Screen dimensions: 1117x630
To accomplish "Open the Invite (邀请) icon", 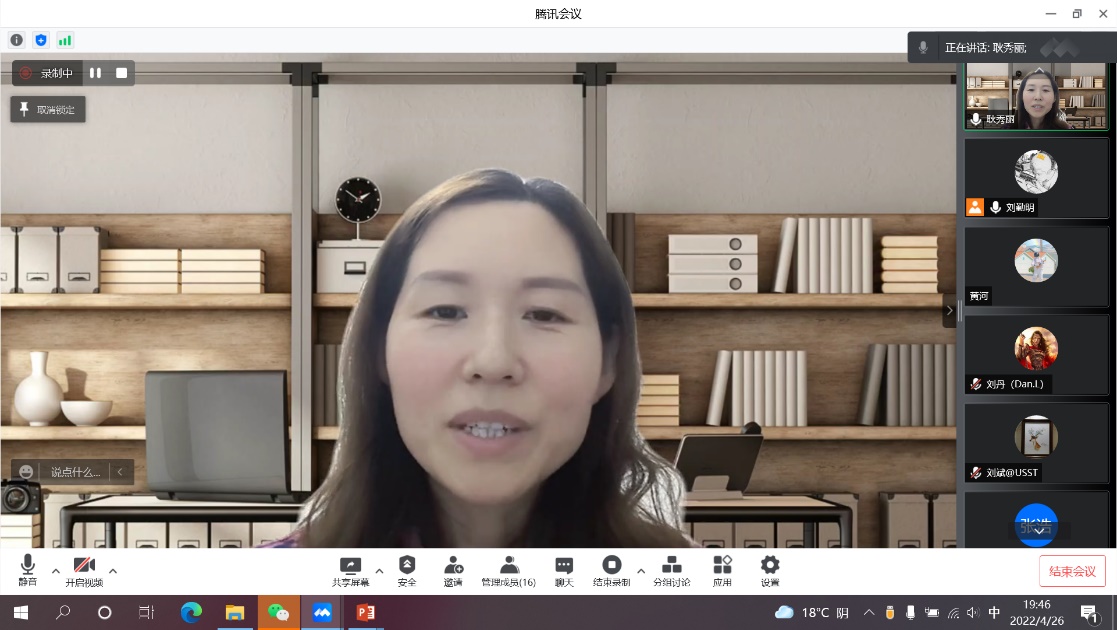I will pos(453,571).
